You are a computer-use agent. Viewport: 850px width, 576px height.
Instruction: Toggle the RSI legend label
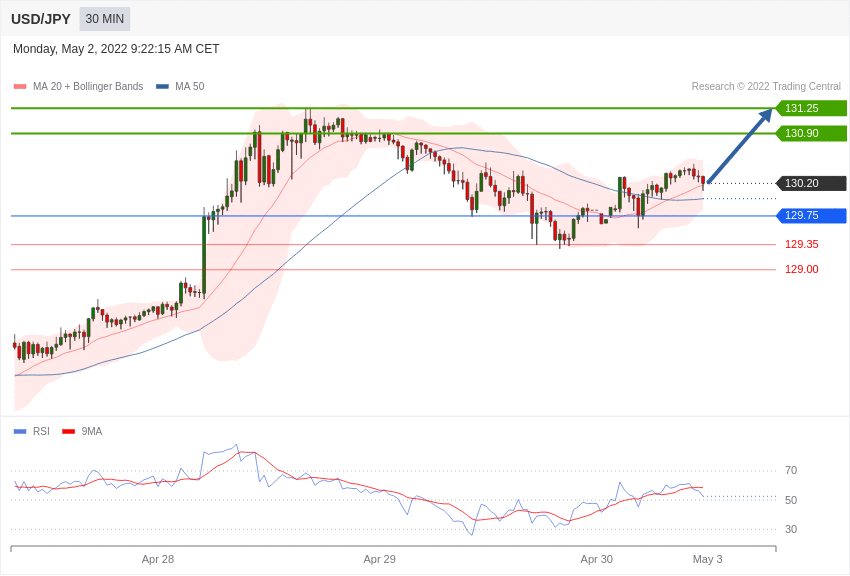pos(41,431)
